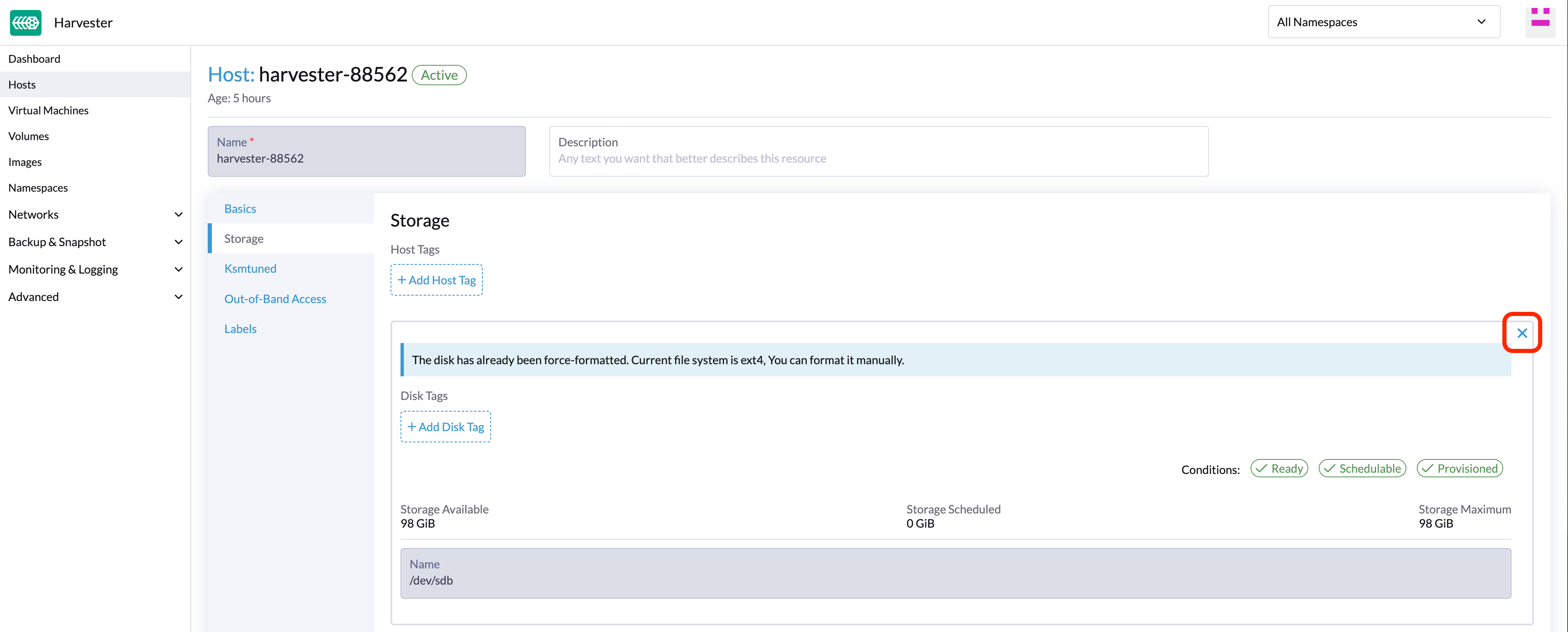Expand the Advanced sidebar section

[x=178, y=297]
